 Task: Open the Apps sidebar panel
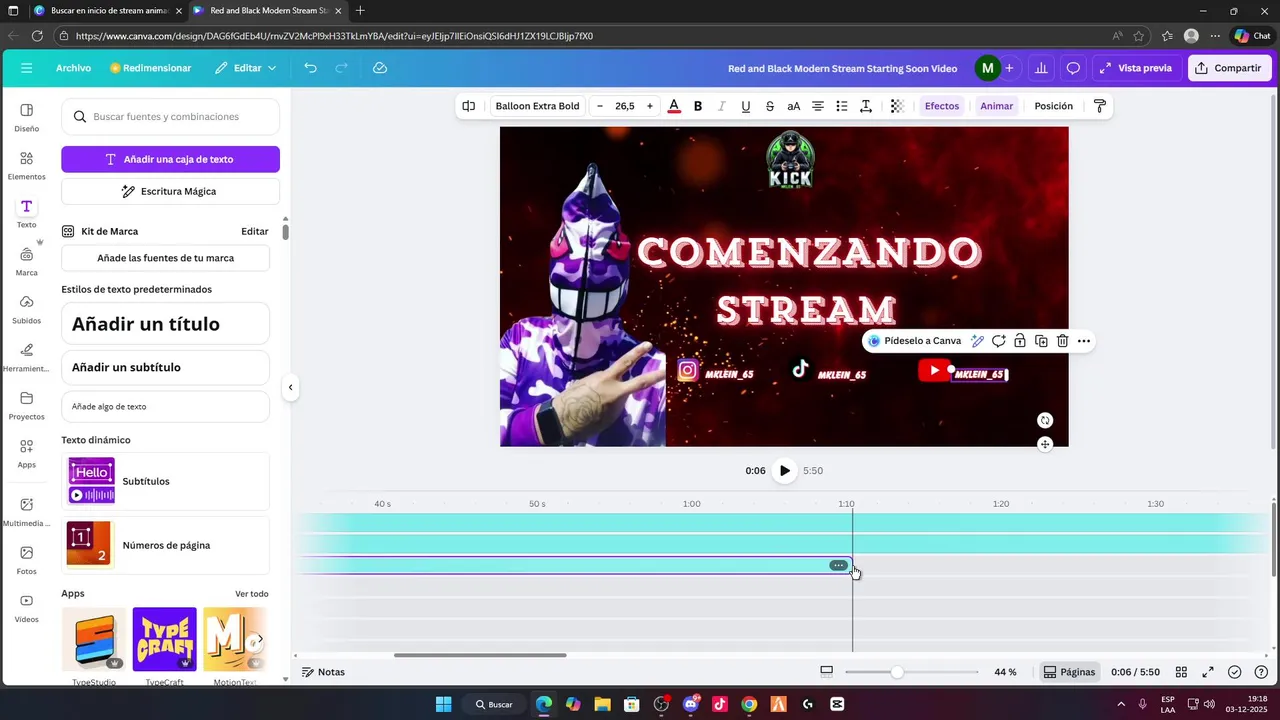click(x=27, y=453)
